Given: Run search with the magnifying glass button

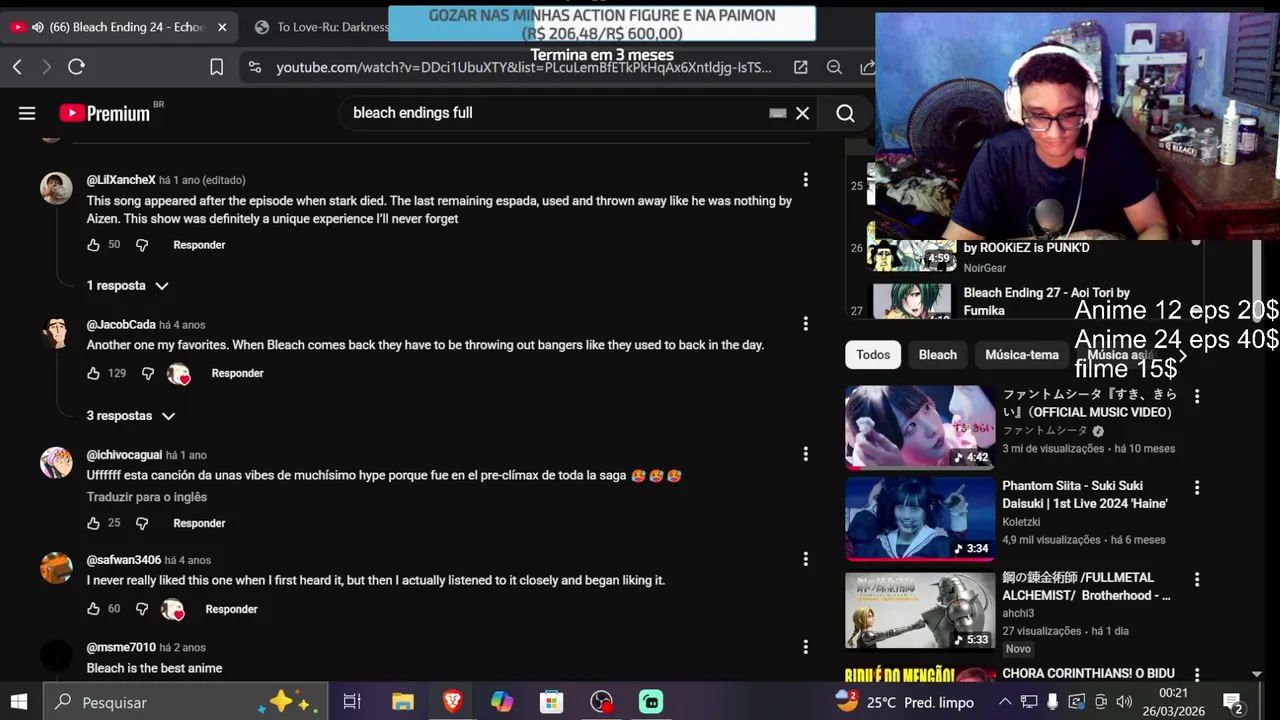Looking at the screenshot, I should (x=845, y=113).
